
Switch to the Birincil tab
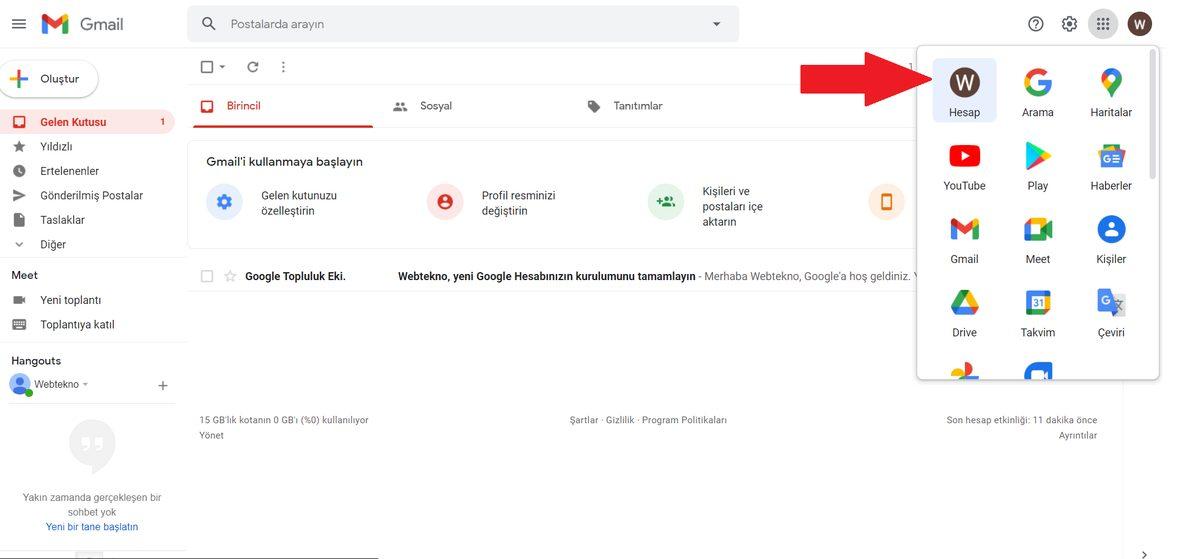(x=282, y=106)
